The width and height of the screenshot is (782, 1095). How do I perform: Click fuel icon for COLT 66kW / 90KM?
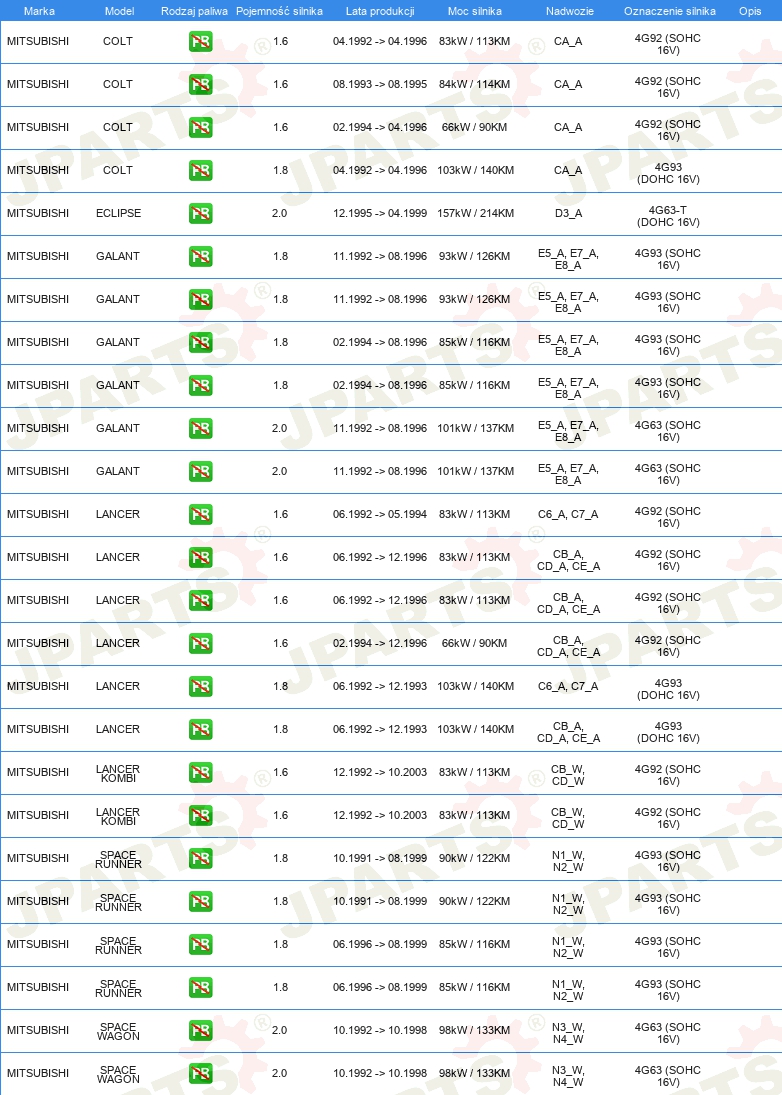200,127
